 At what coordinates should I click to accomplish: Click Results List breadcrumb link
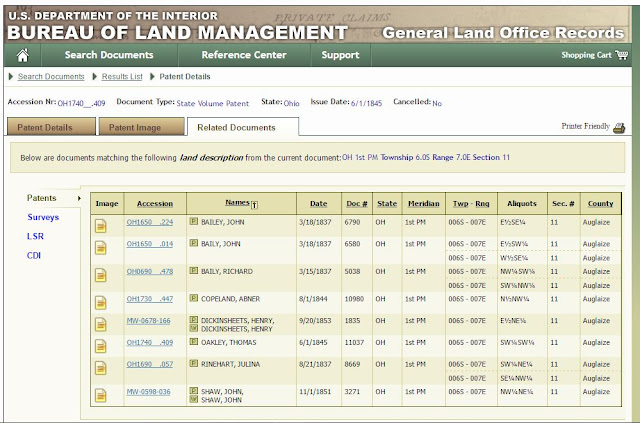(x=122, y=76)
